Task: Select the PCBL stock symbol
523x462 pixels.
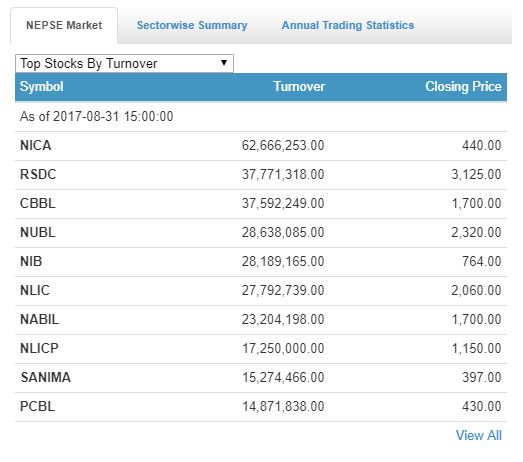Action: pos(37,407)
